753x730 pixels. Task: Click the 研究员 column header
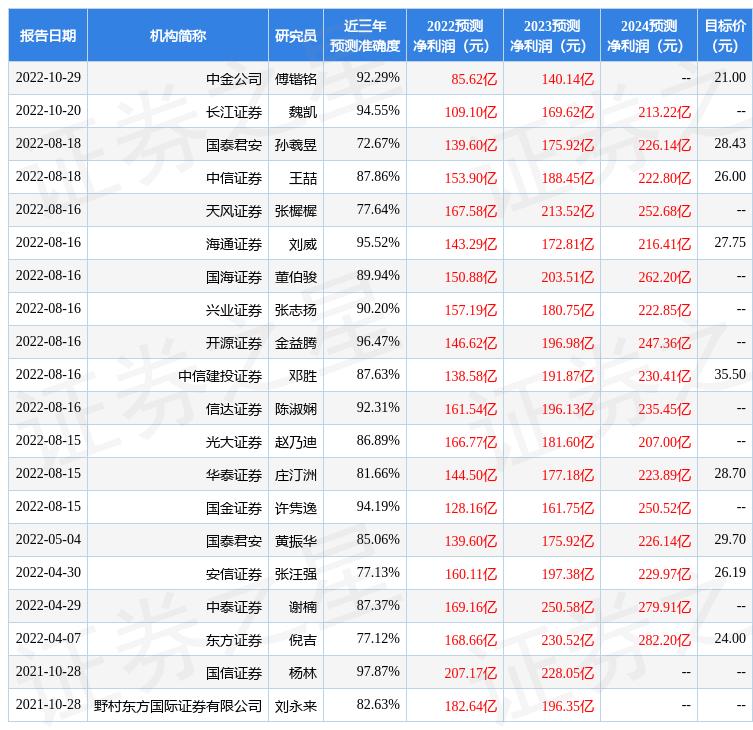click(296, 36)
